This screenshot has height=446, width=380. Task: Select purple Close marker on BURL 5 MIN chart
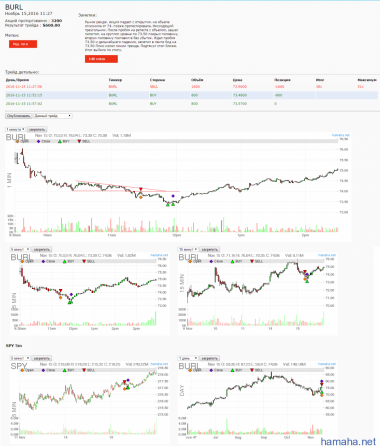pos(72,294)
